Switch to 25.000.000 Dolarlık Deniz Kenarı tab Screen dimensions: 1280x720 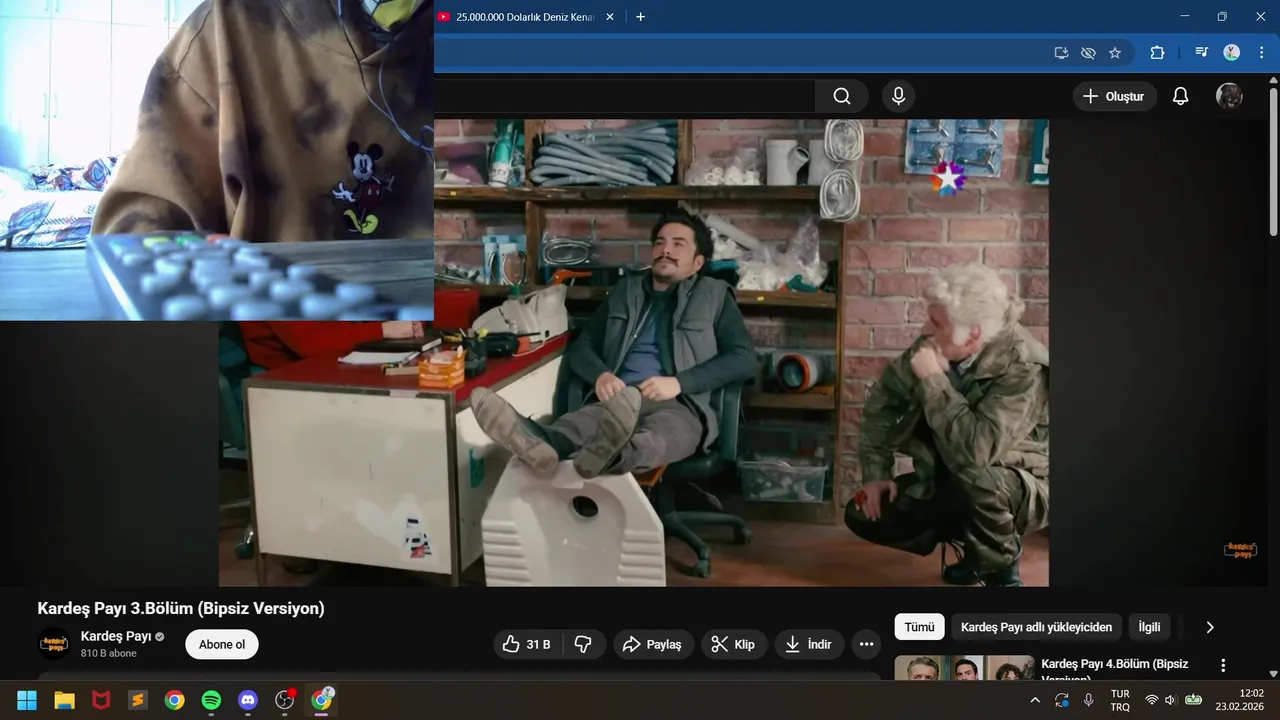[x=525, y=17]
